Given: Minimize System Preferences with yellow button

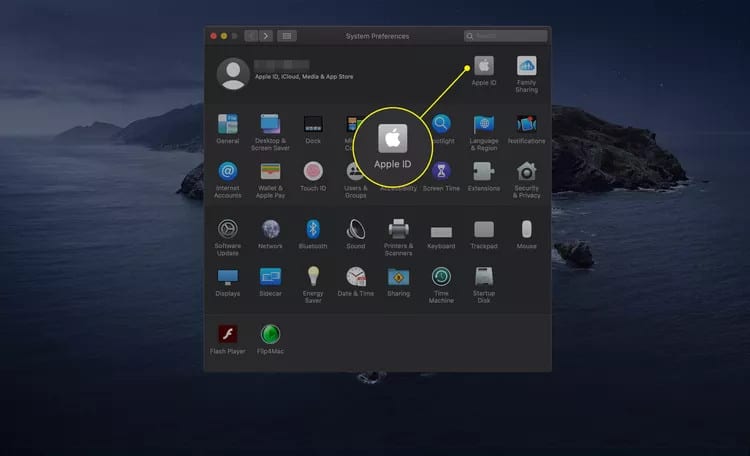Looking at the screenshot, I should pos(224,36).
